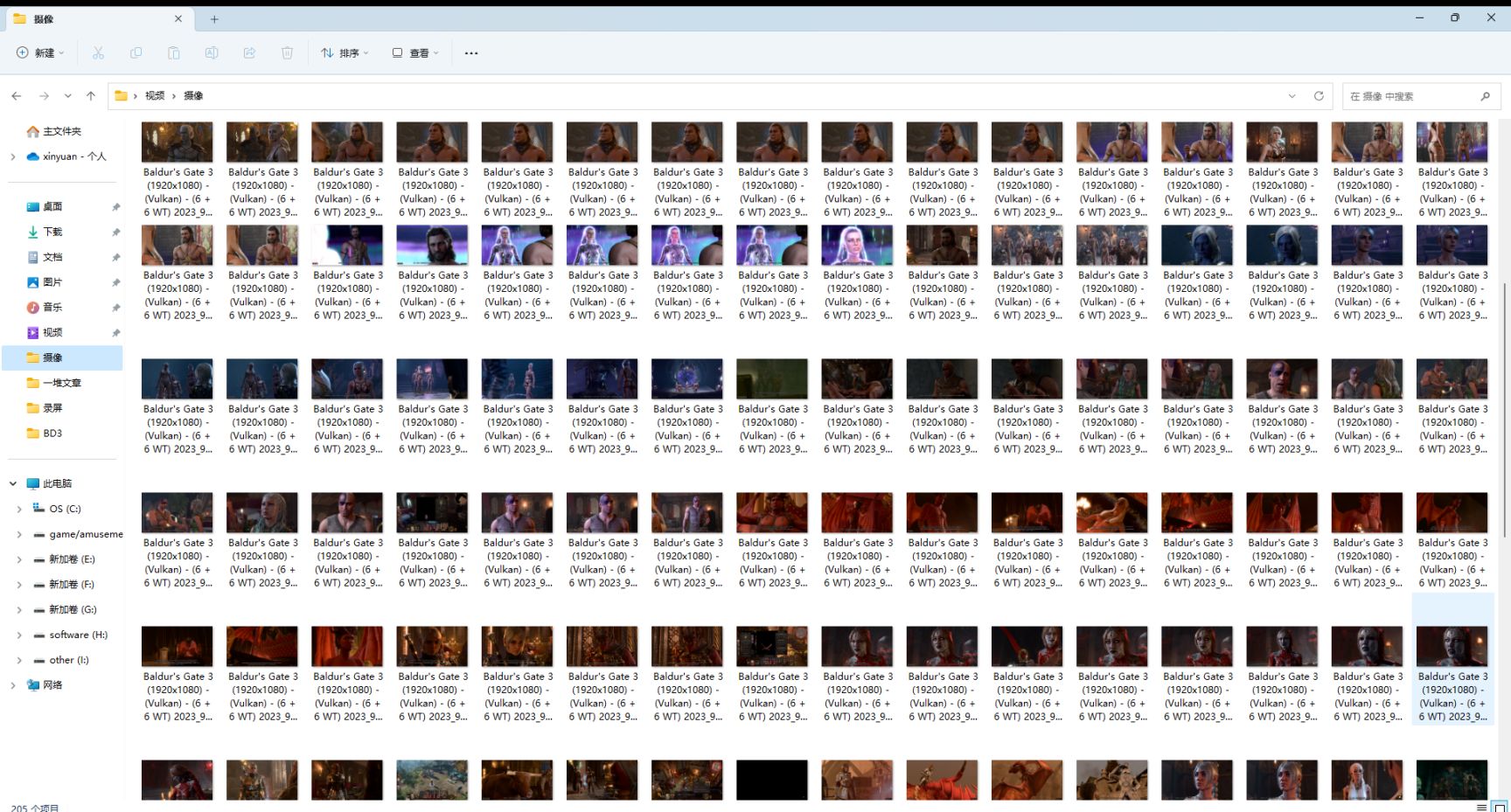Screen dimensions: 1511x812
Task: Click the Paste clipboard icon
Action: pyautogui.click(x=174, y=53)
